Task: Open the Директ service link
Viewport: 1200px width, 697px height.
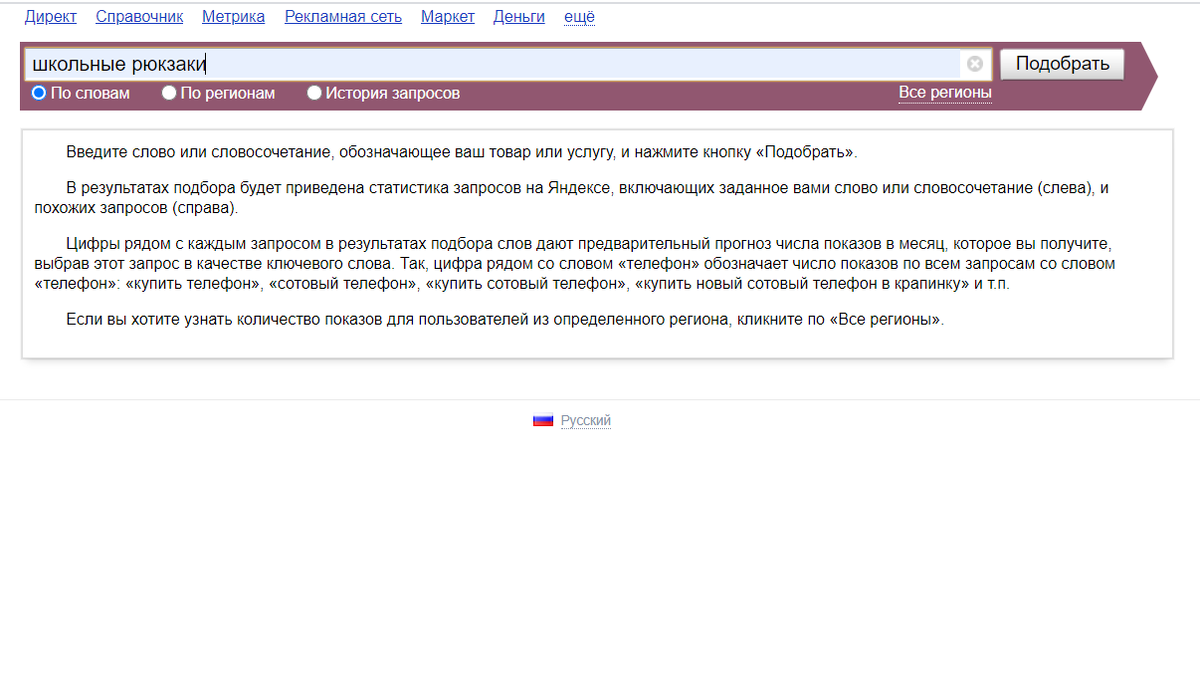Action: (x=51, y=17)
